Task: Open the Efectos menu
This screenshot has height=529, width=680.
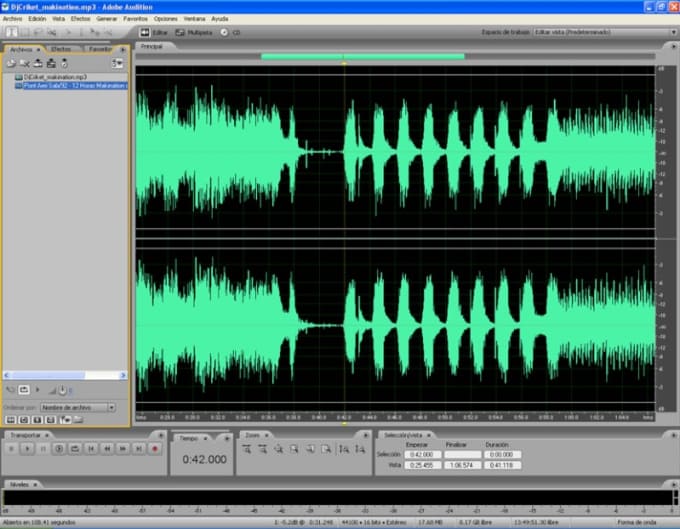Action: pos(81,19)
